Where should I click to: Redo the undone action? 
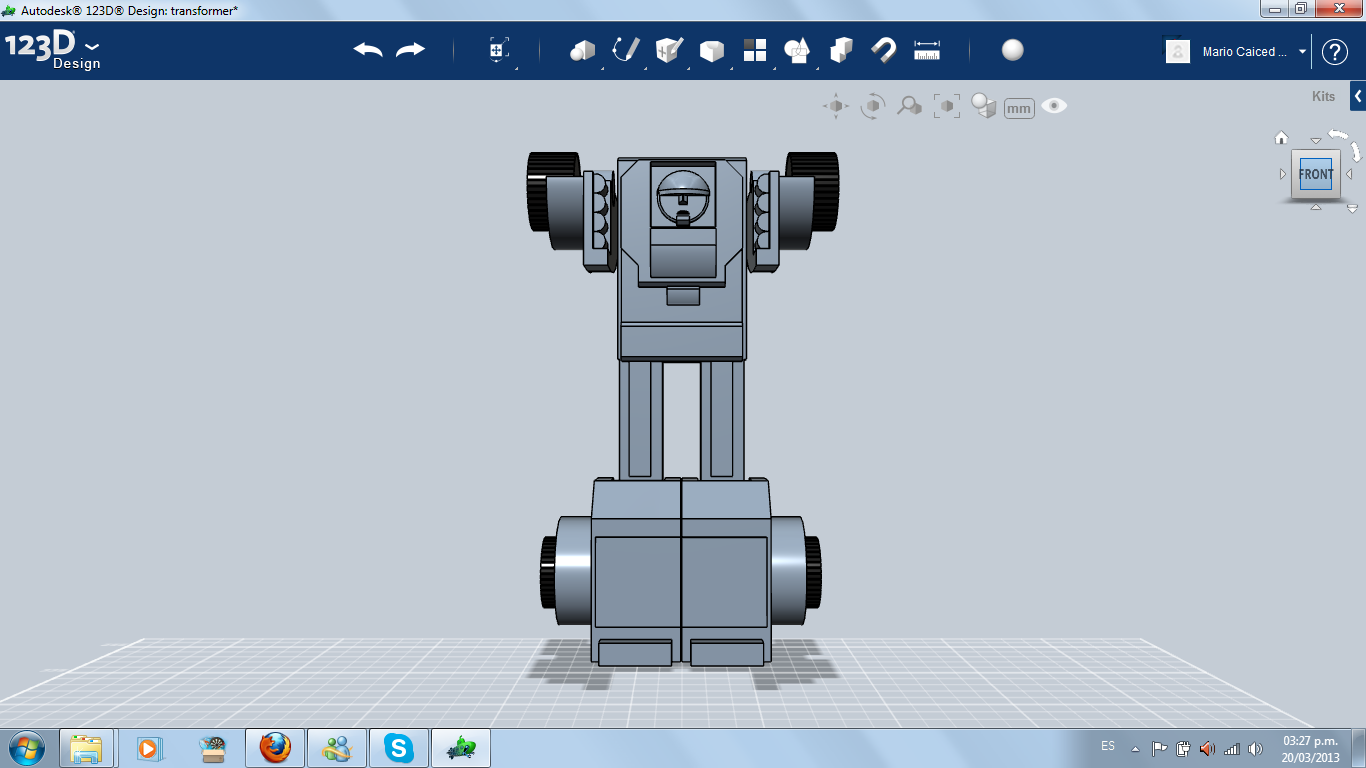(x=410, y=50)
